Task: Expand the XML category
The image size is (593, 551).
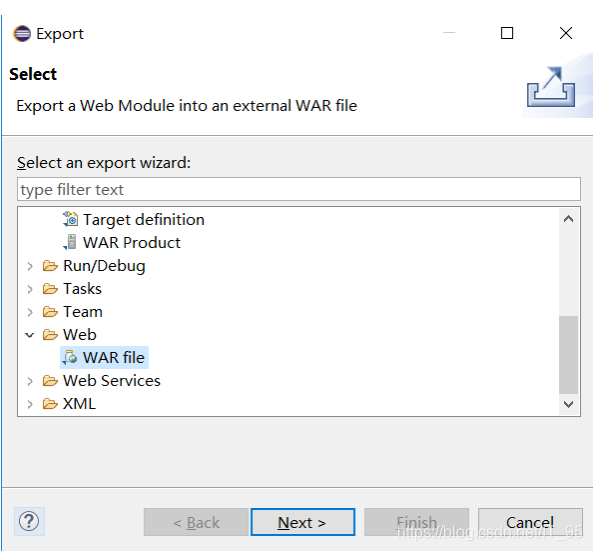Action: click(x=30, y=404)
